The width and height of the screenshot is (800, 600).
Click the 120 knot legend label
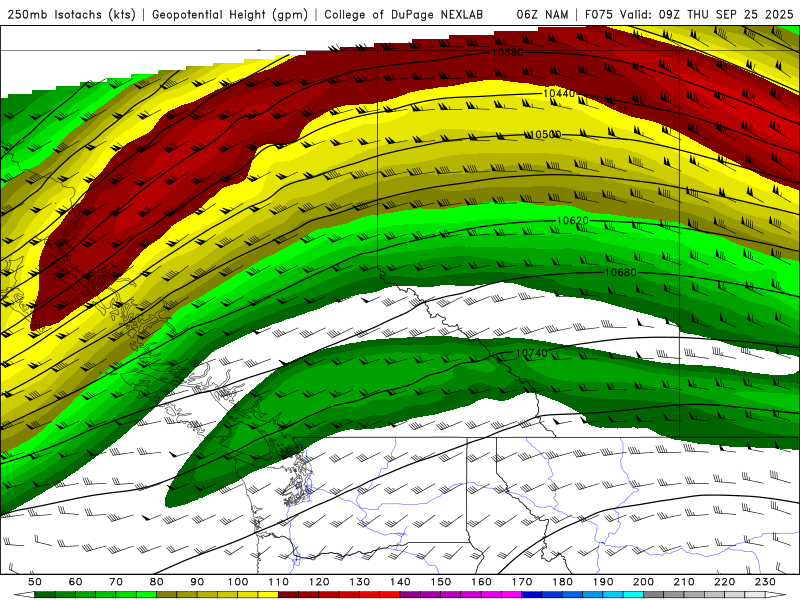click(319, 582)
